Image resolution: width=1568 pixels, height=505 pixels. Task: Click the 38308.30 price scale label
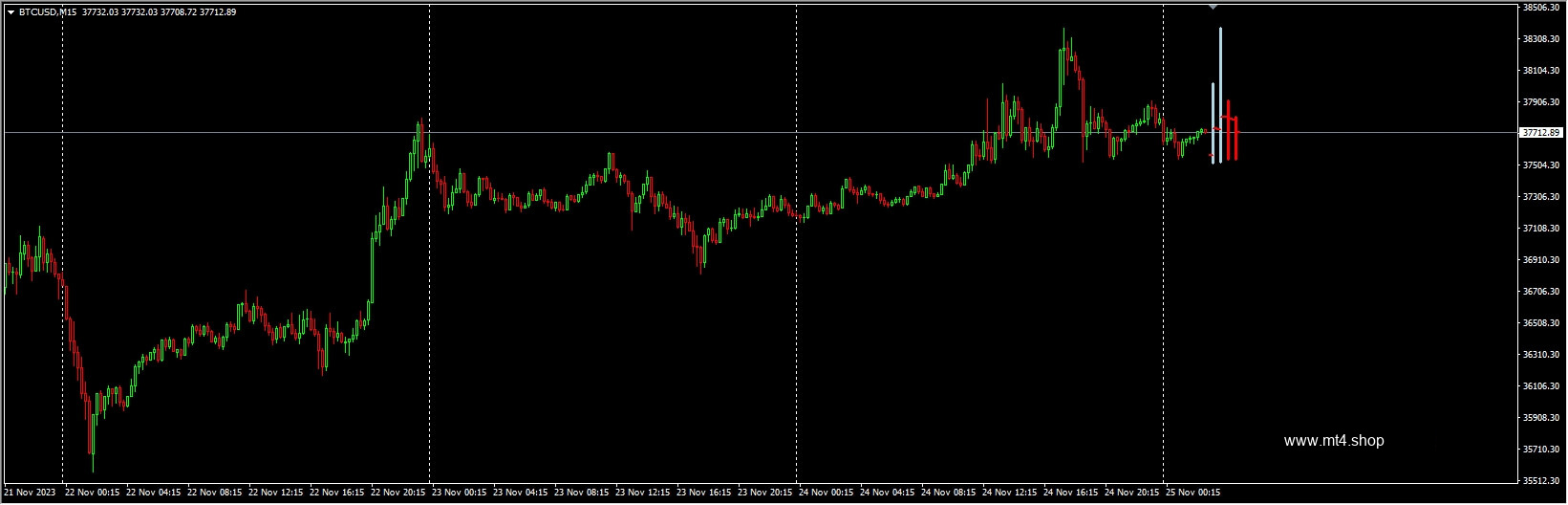tap(1541, 39)
